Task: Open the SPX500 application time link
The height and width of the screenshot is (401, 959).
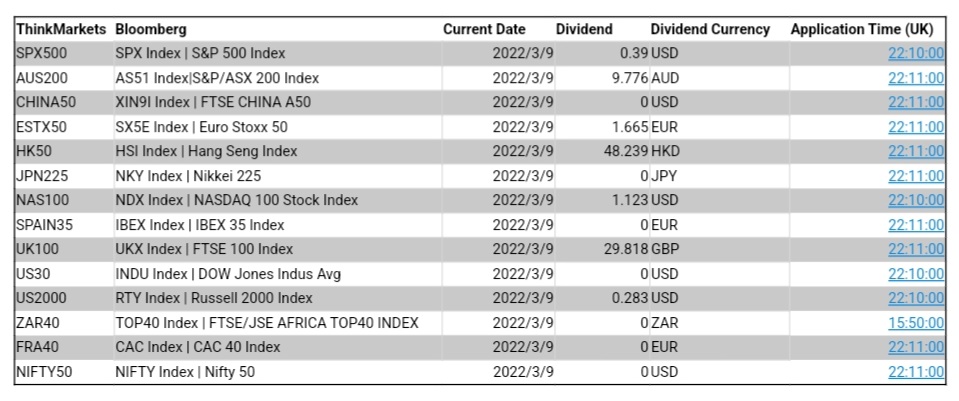Action: click(915, 54)
